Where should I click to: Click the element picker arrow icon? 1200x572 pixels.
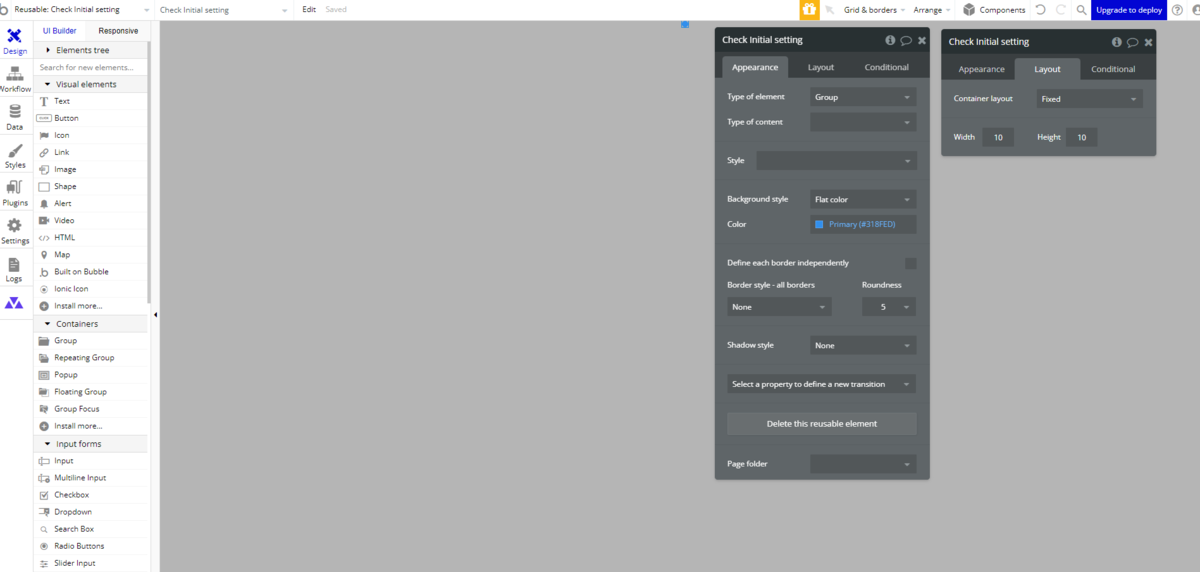(x=829, y=10)
